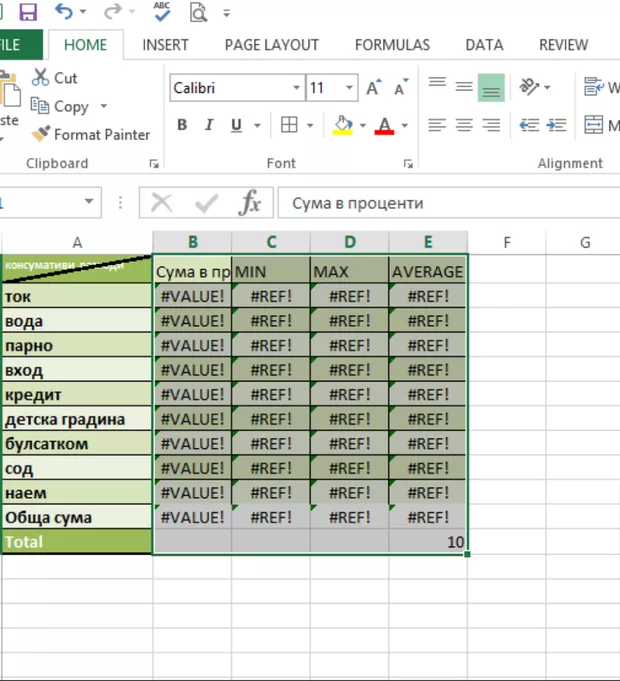
Task: Click the Save icon in quick access toolbar
Action: 27,13
